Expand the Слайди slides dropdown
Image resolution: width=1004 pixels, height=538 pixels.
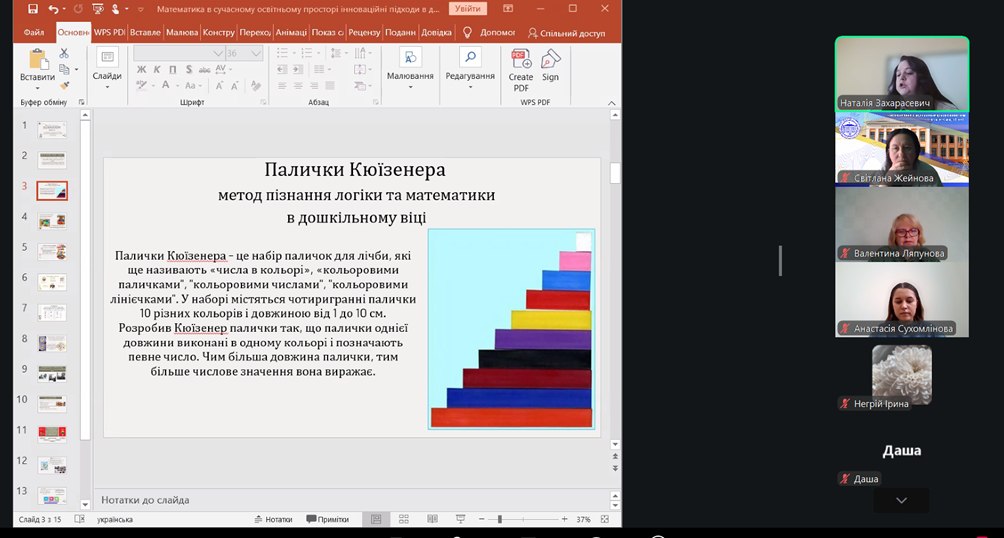107,82
